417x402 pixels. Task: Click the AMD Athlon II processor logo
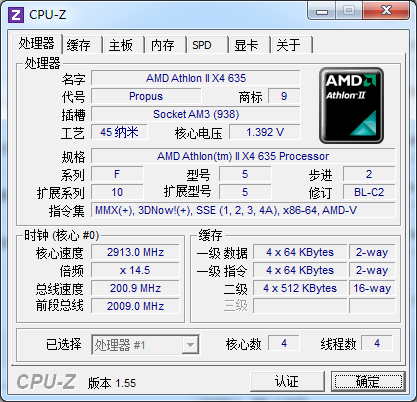click(351, 106)
